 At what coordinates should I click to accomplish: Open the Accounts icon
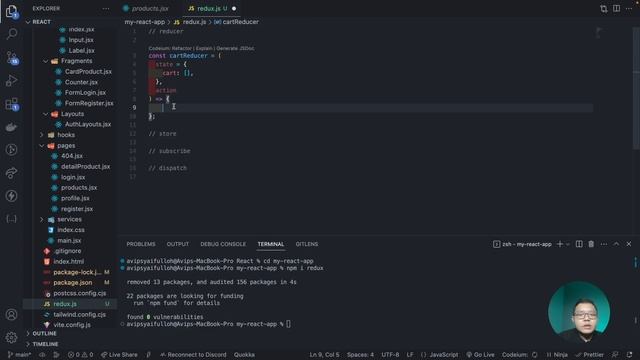[11, 315]
